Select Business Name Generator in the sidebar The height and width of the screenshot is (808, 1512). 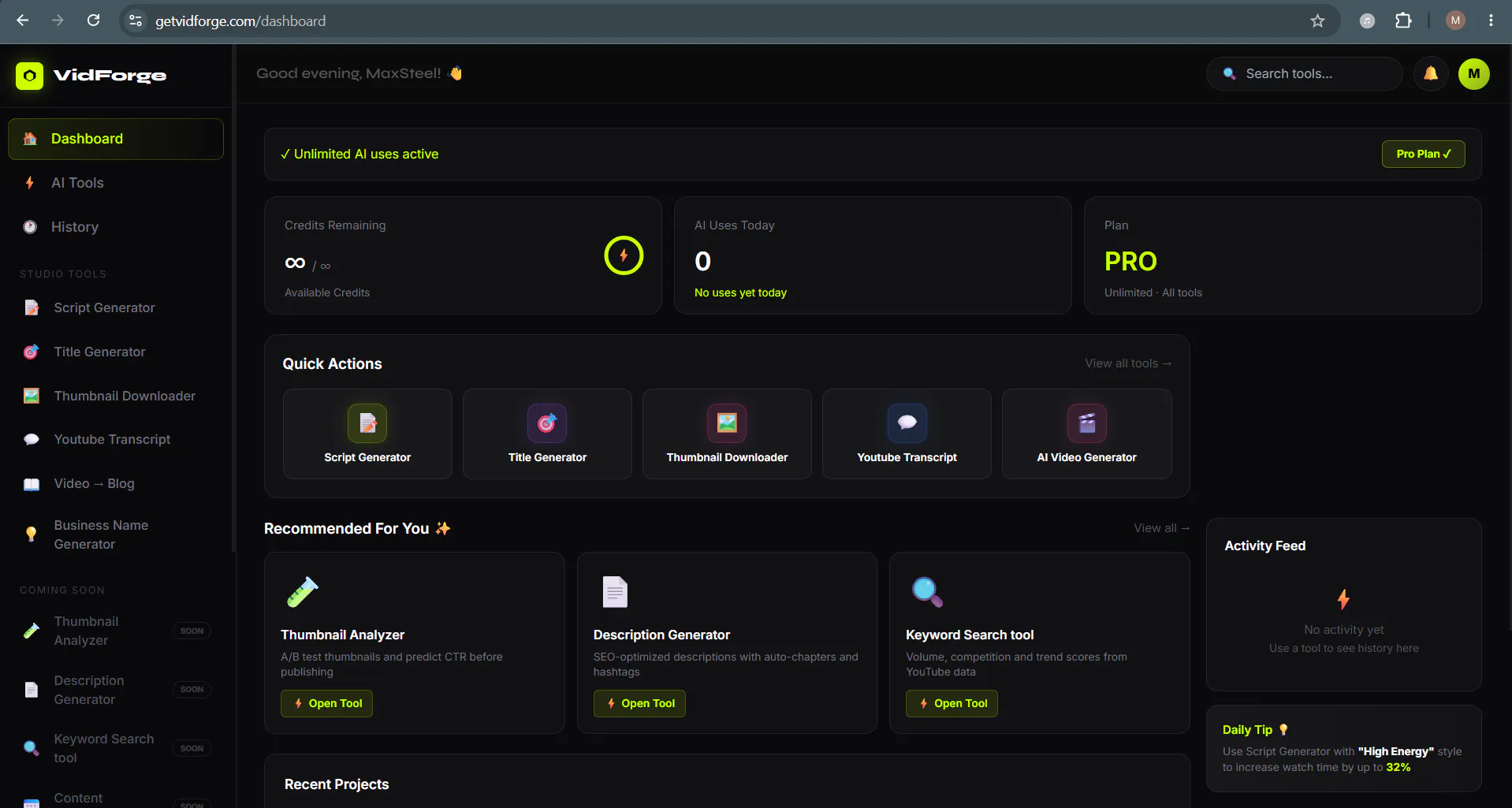tap(116, 534)
